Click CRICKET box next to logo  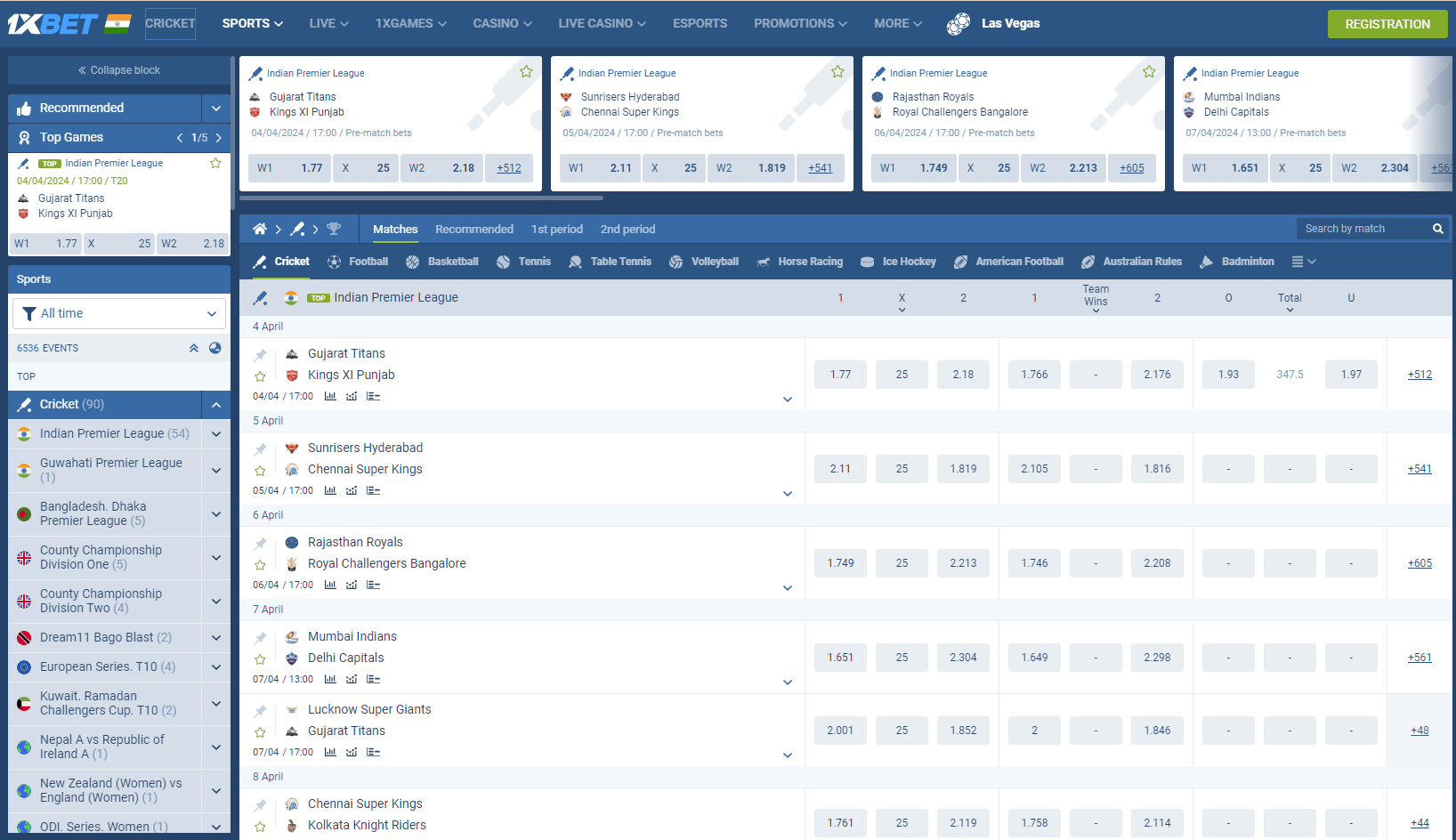[170, 24]
